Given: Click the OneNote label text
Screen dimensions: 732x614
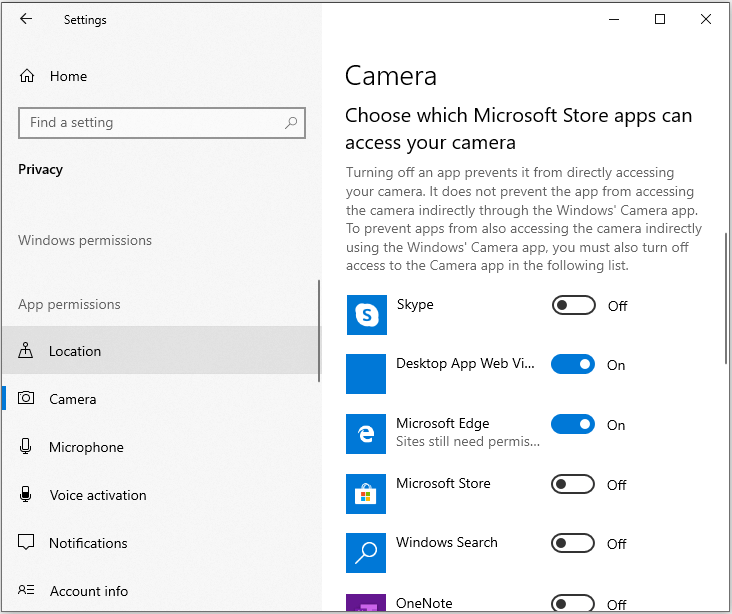Looking at the screenshot, I should [x=424, y=603].
